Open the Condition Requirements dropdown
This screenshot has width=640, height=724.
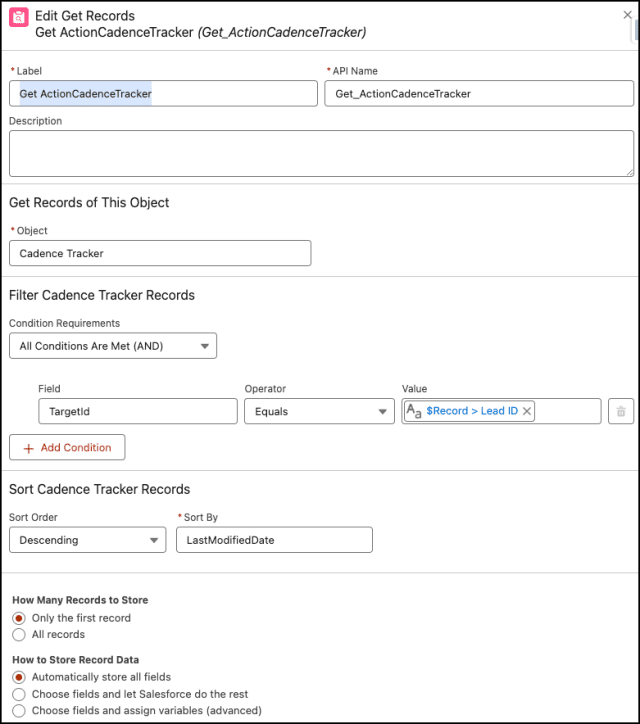(x=113, y=346)
